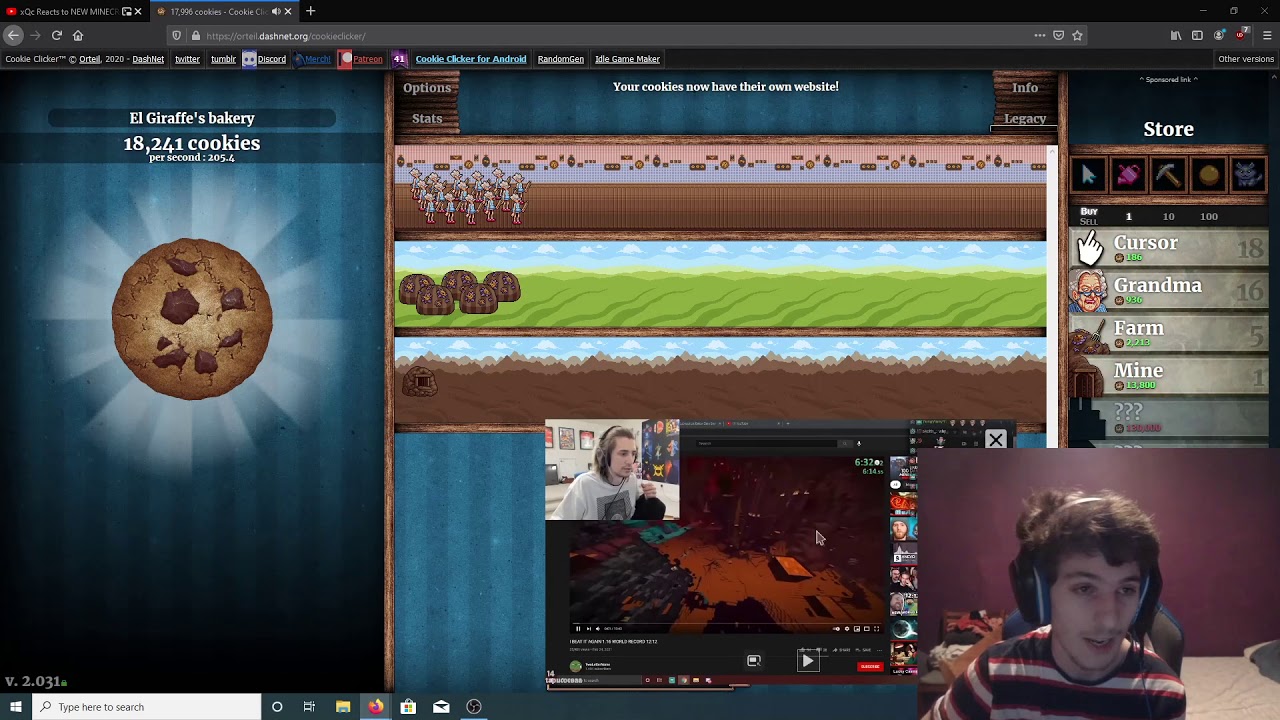Go back in browser history
This screenshot has height=720, width=1280.
point(13,35)
